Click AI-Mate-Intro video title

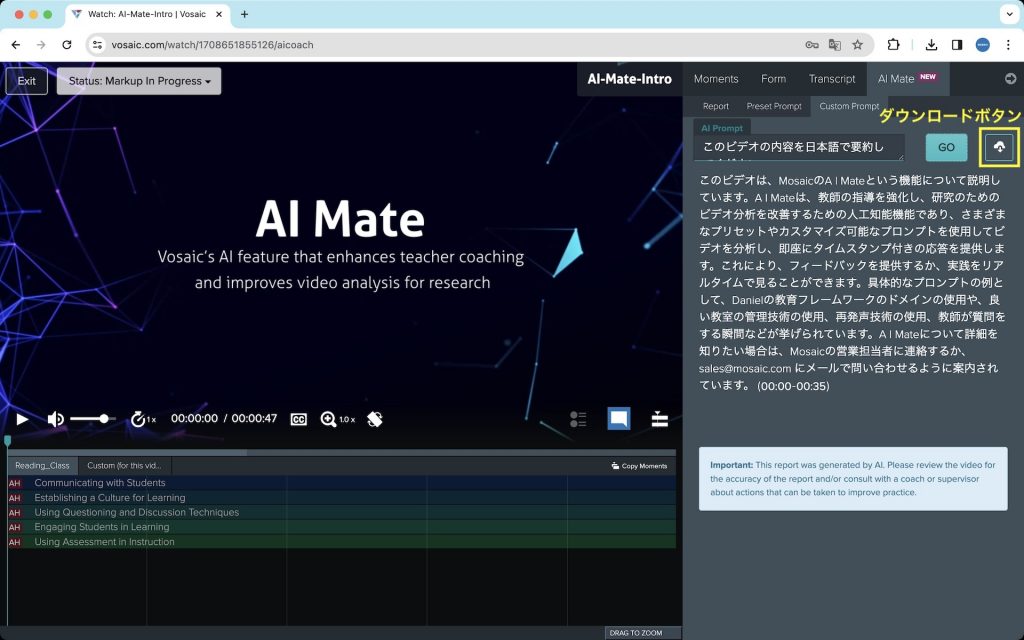pyautogui.click(x=630, y=79)
